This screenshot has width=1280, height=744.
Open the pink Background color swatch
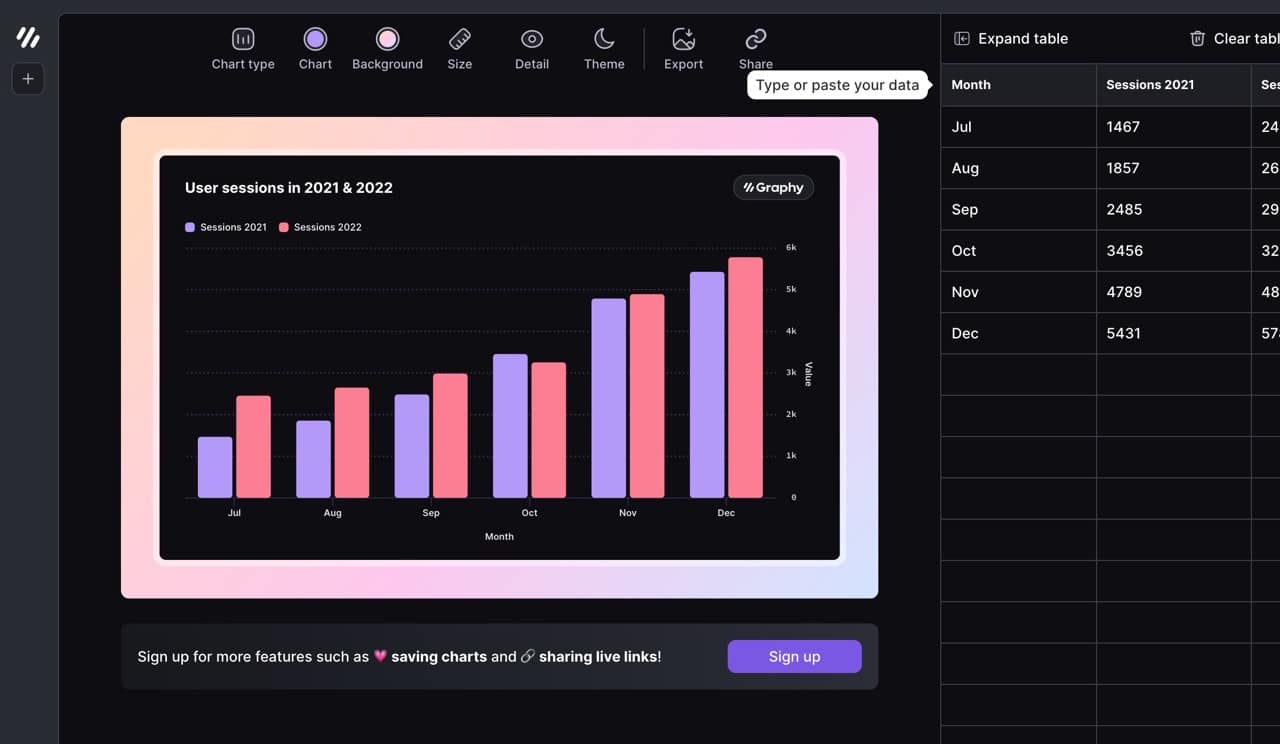(x=387, y=39)
